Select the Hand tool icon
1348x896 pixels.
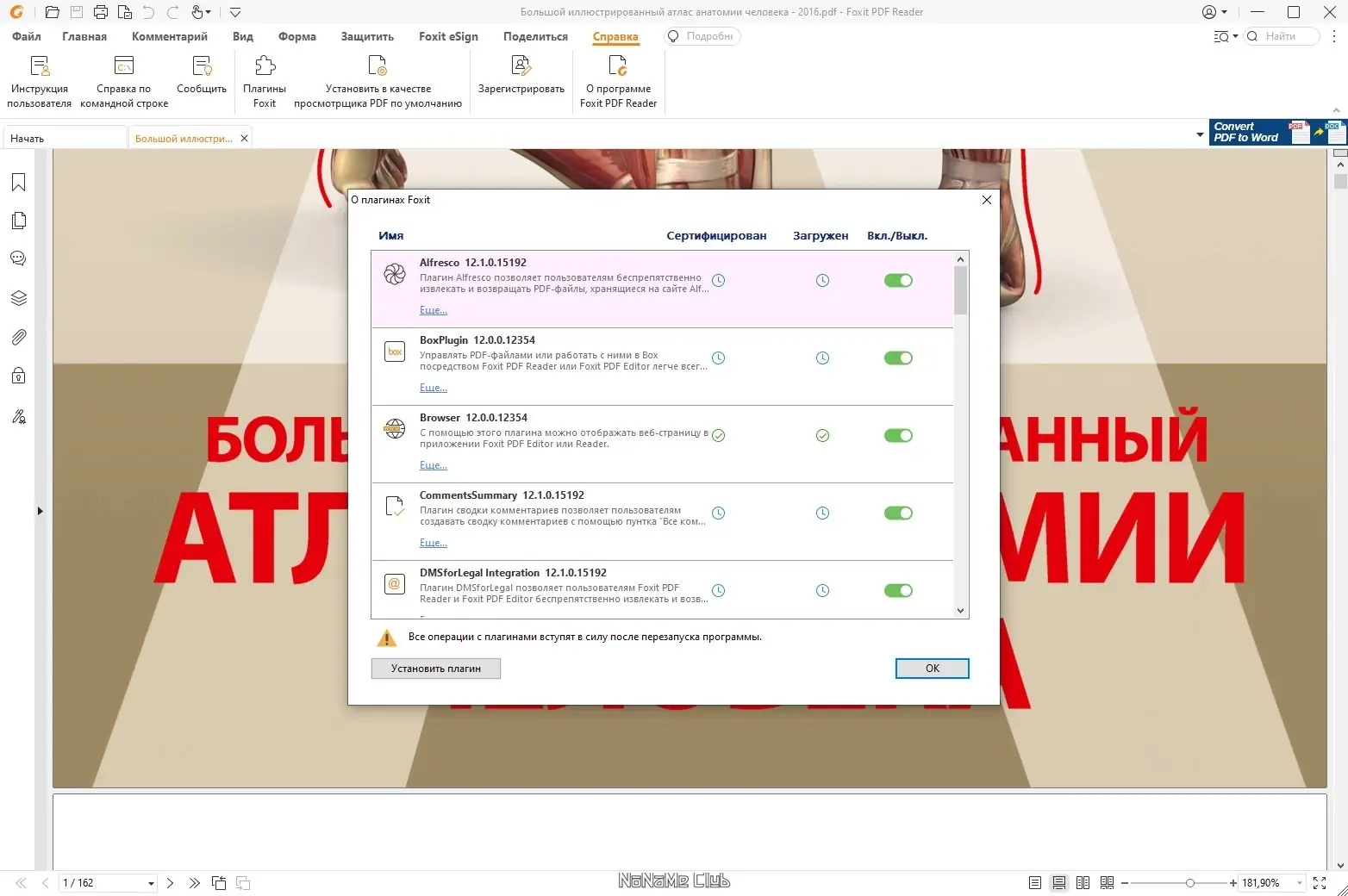coord(197,12)
